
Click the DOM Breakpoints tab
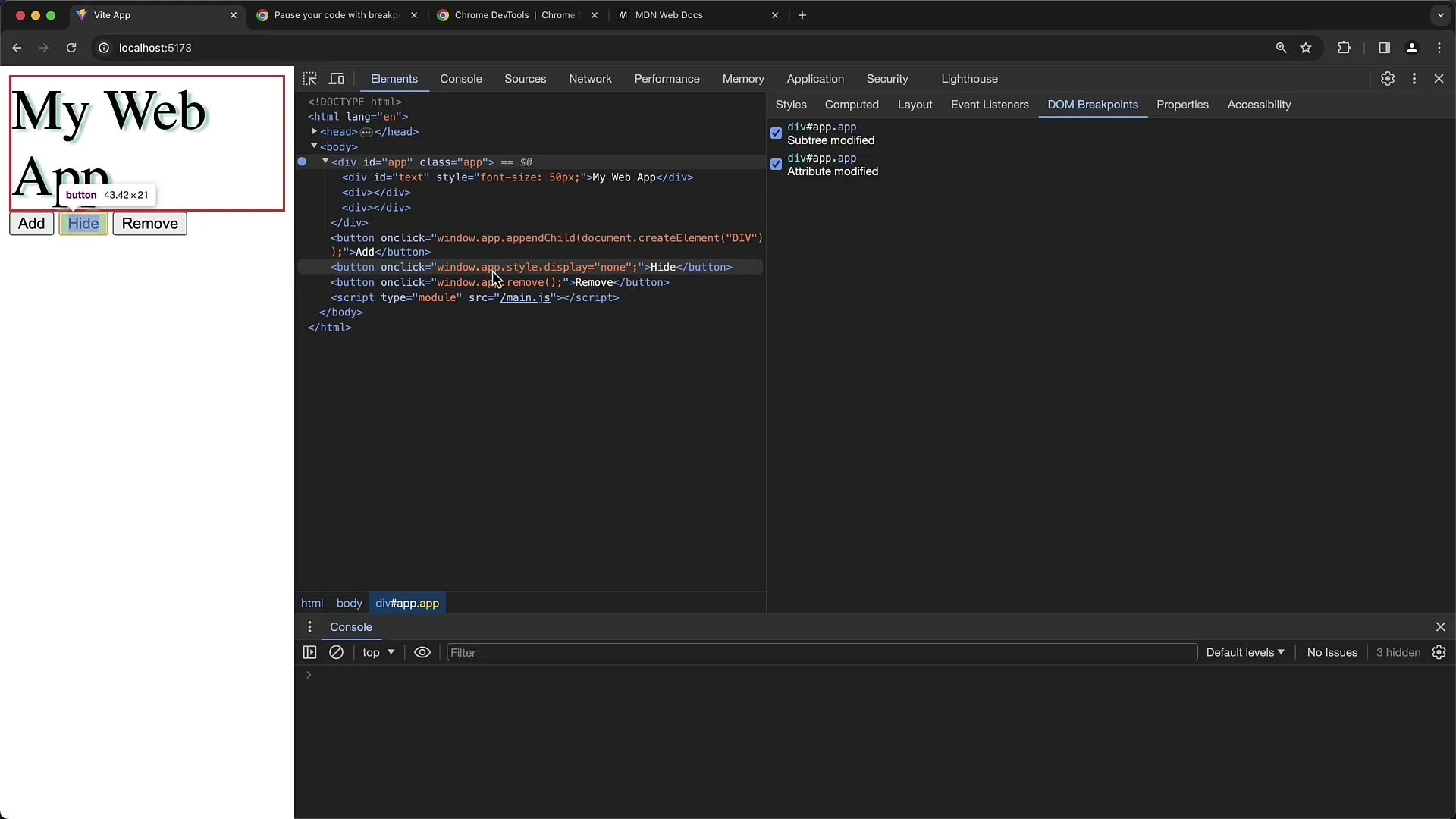[1093, 104]
